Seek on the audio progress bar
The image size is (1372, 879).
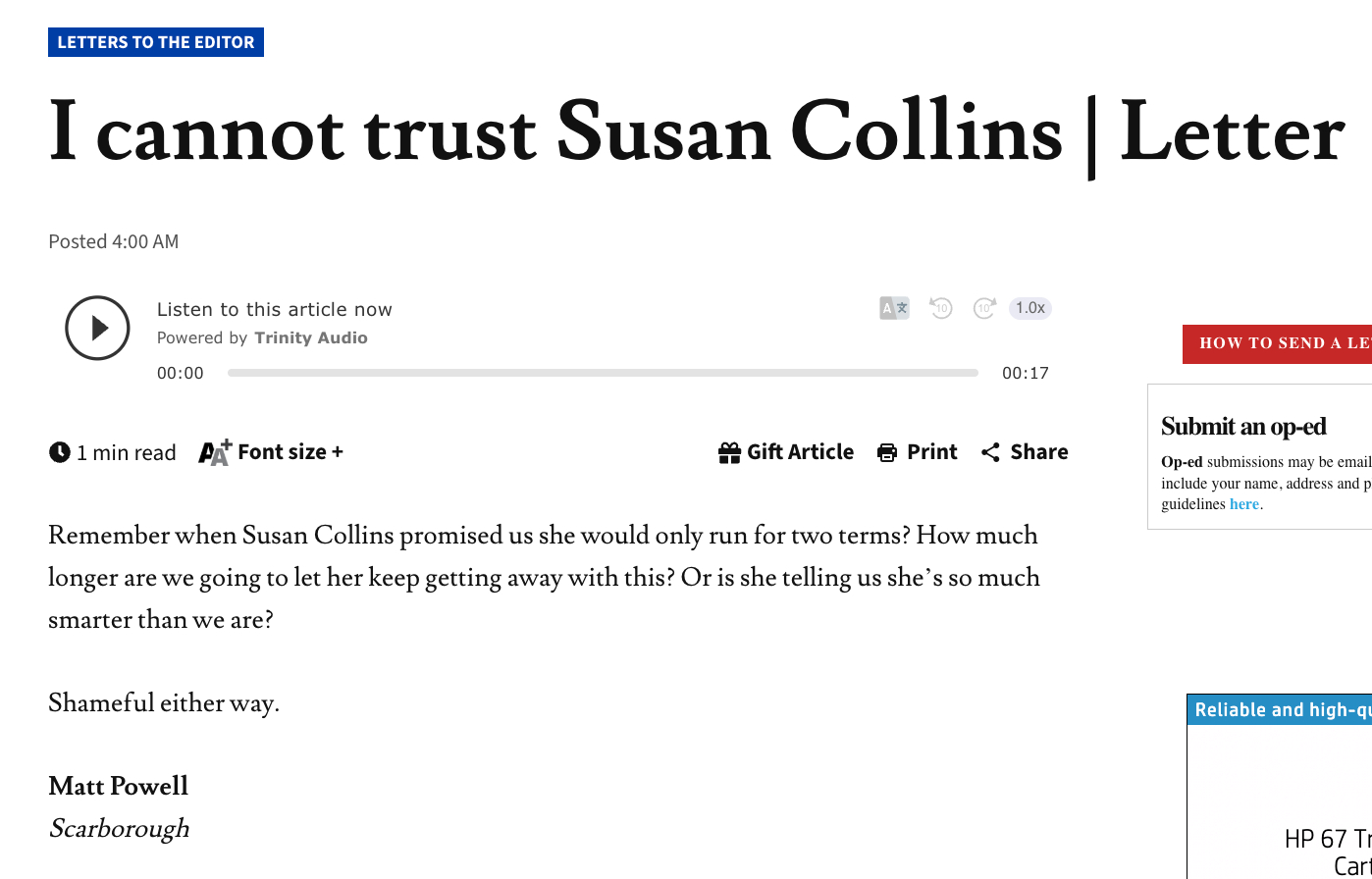tap(603, 373)
